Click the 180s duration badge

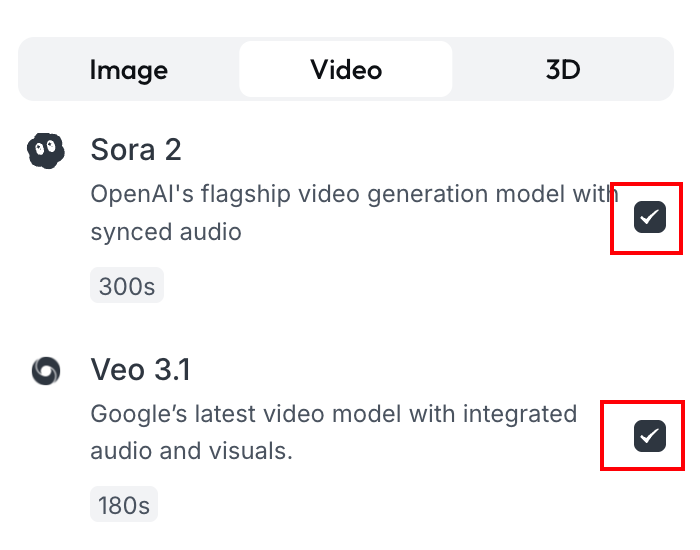coord(124,505)
